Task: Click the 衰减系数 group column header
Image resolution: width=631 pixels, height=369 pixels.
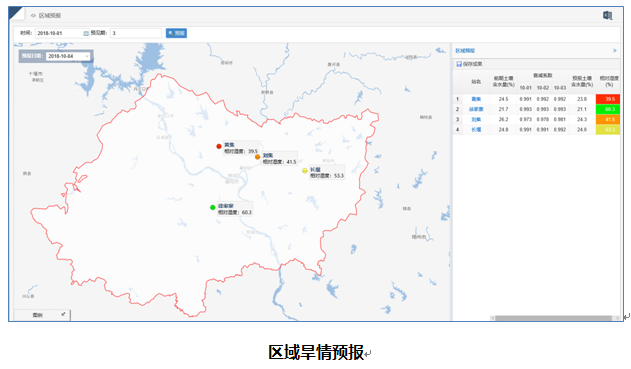Action: 542,76
